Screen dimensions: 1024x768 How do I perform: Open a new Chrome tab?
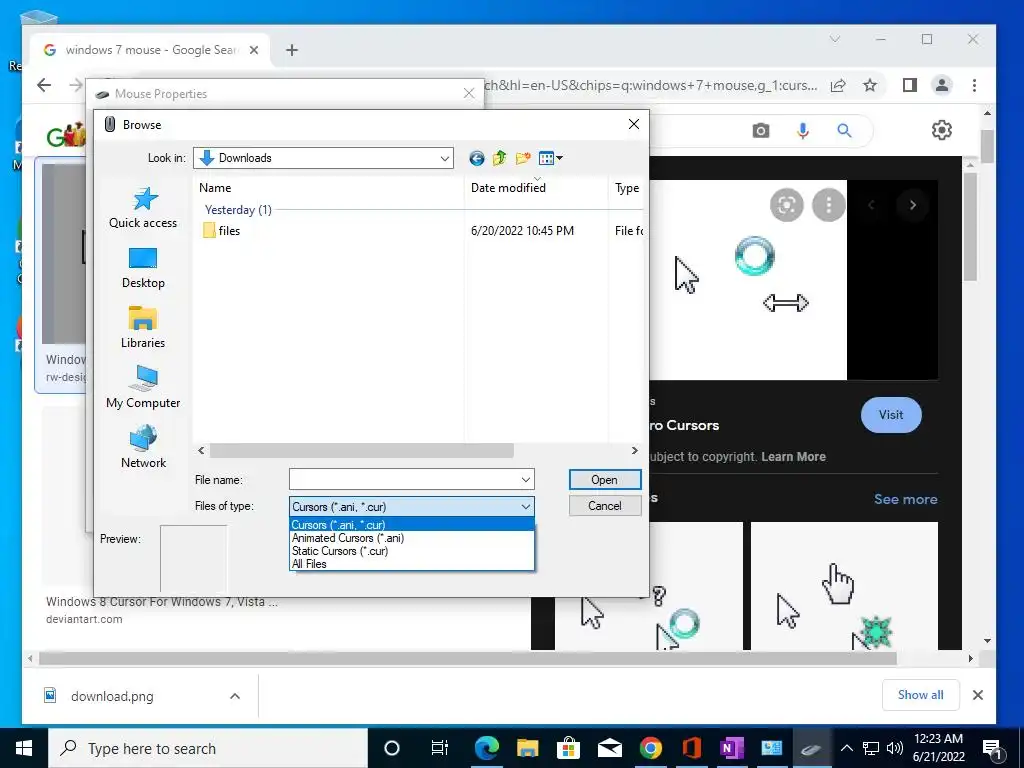[292, 50]
